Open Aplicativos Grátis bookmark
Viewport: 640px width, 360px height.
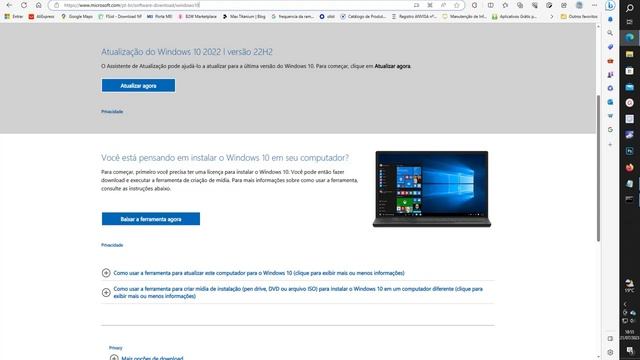(x=514, y=17)
